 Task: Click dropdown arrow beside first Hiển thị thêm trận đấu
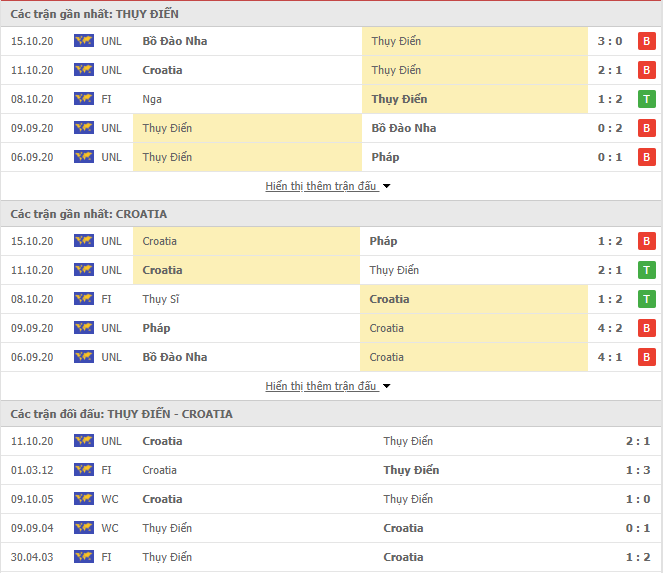386,186
